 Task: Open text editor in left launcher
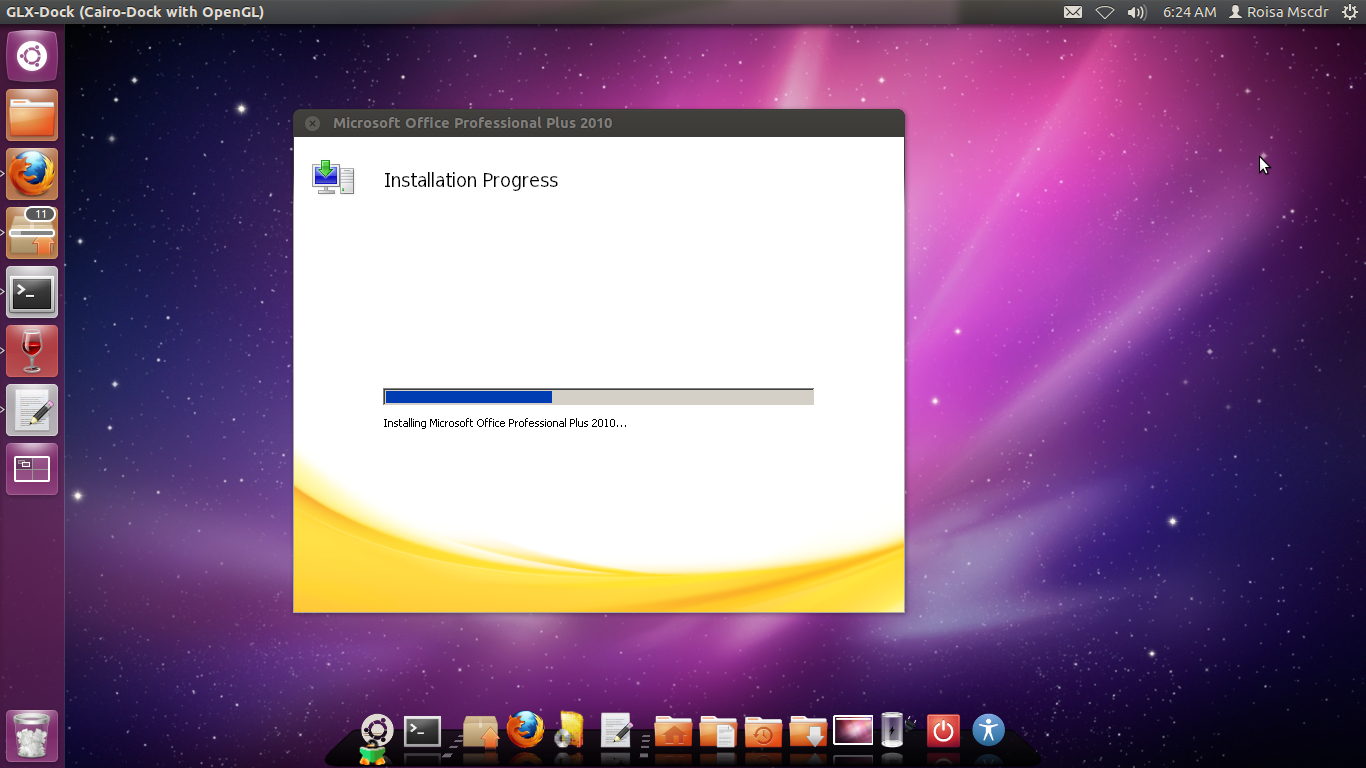(x=32, y=410)
